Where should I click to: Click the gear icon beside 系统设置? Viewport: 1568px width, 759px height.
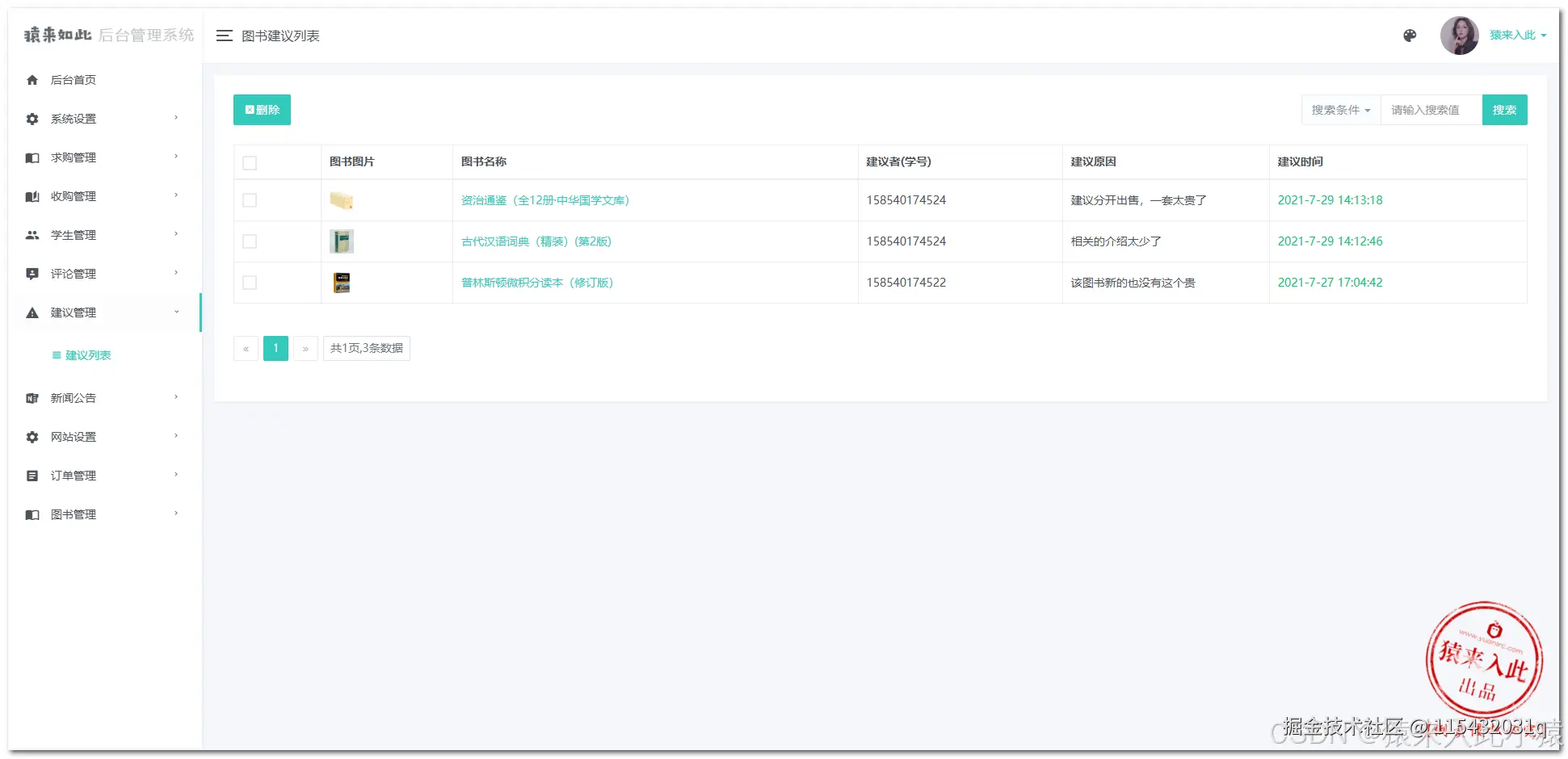click(x=32, y=119)
